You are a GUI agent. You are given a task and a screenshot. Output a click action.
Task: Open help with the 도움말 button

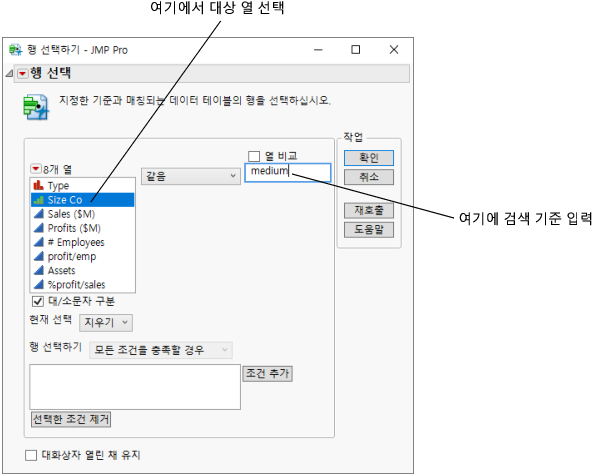point(369,230)
